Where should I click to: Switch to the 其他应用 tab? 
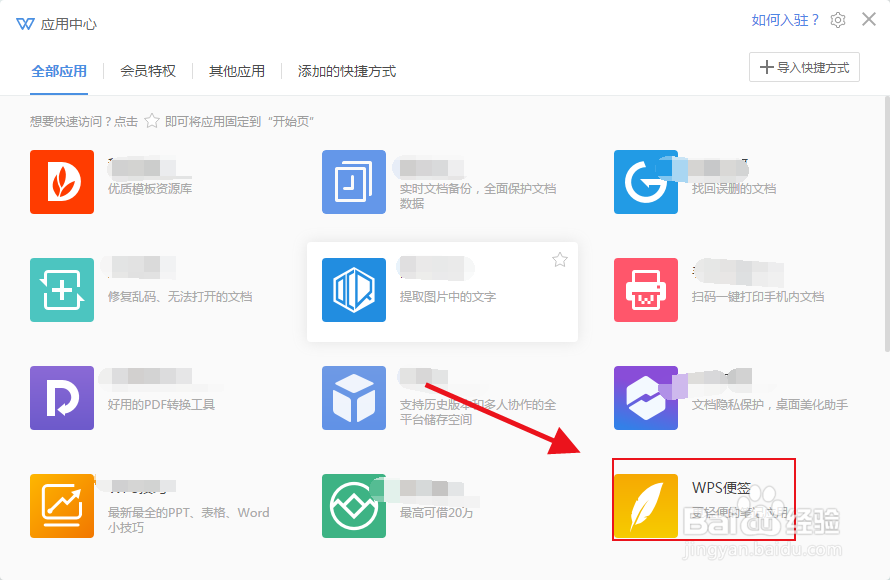pyautogui.click(x=237, y=71)
